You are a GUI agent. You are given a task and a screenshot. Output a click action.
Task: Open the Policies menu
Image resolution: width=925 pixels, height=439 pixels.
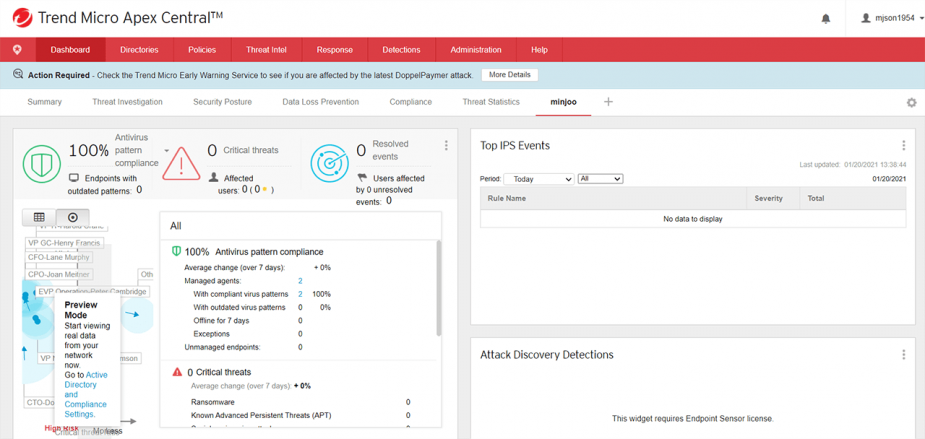coord(202,50)
